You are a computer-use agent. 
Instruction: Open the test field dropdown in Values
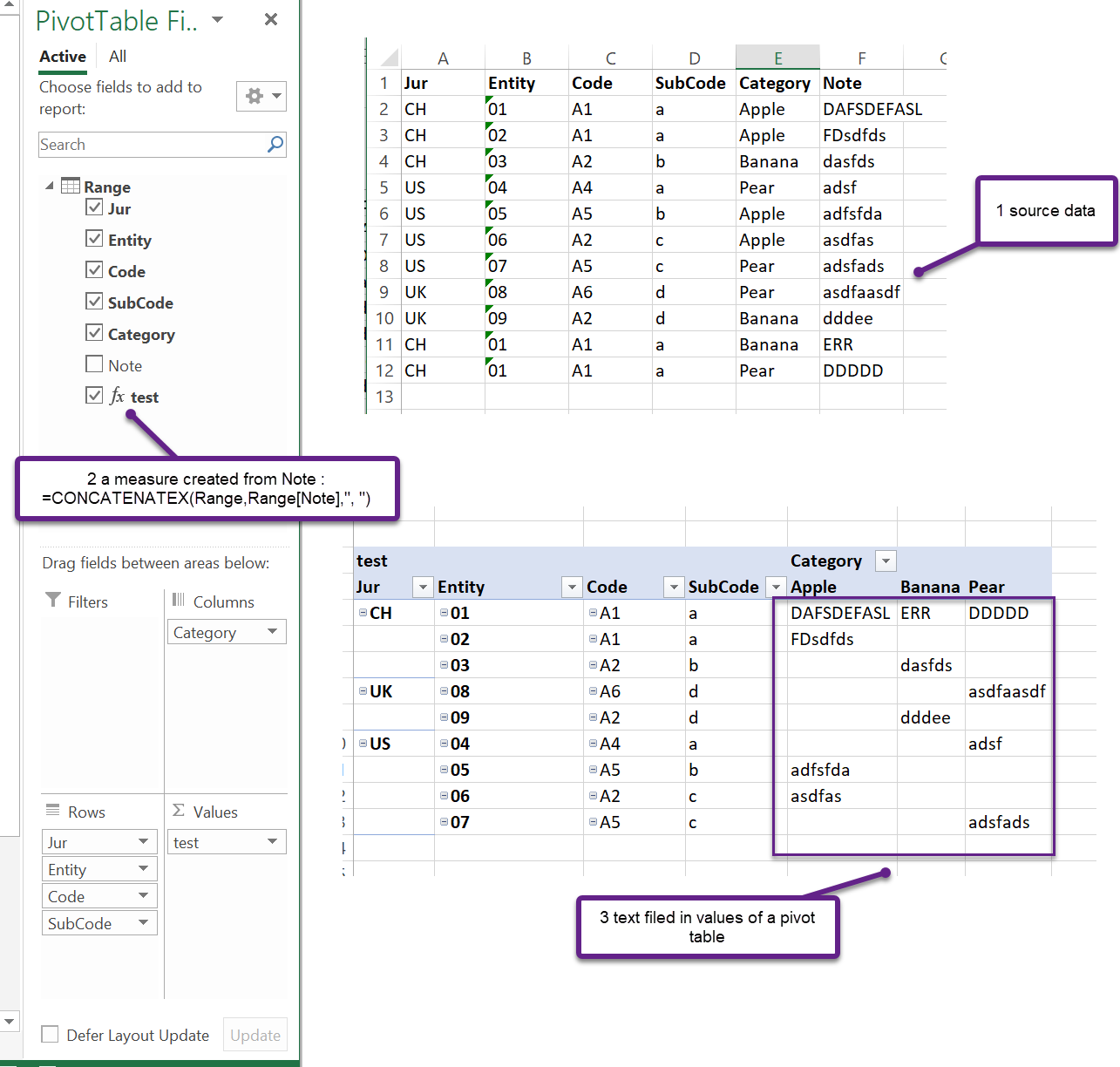[273, 841]
